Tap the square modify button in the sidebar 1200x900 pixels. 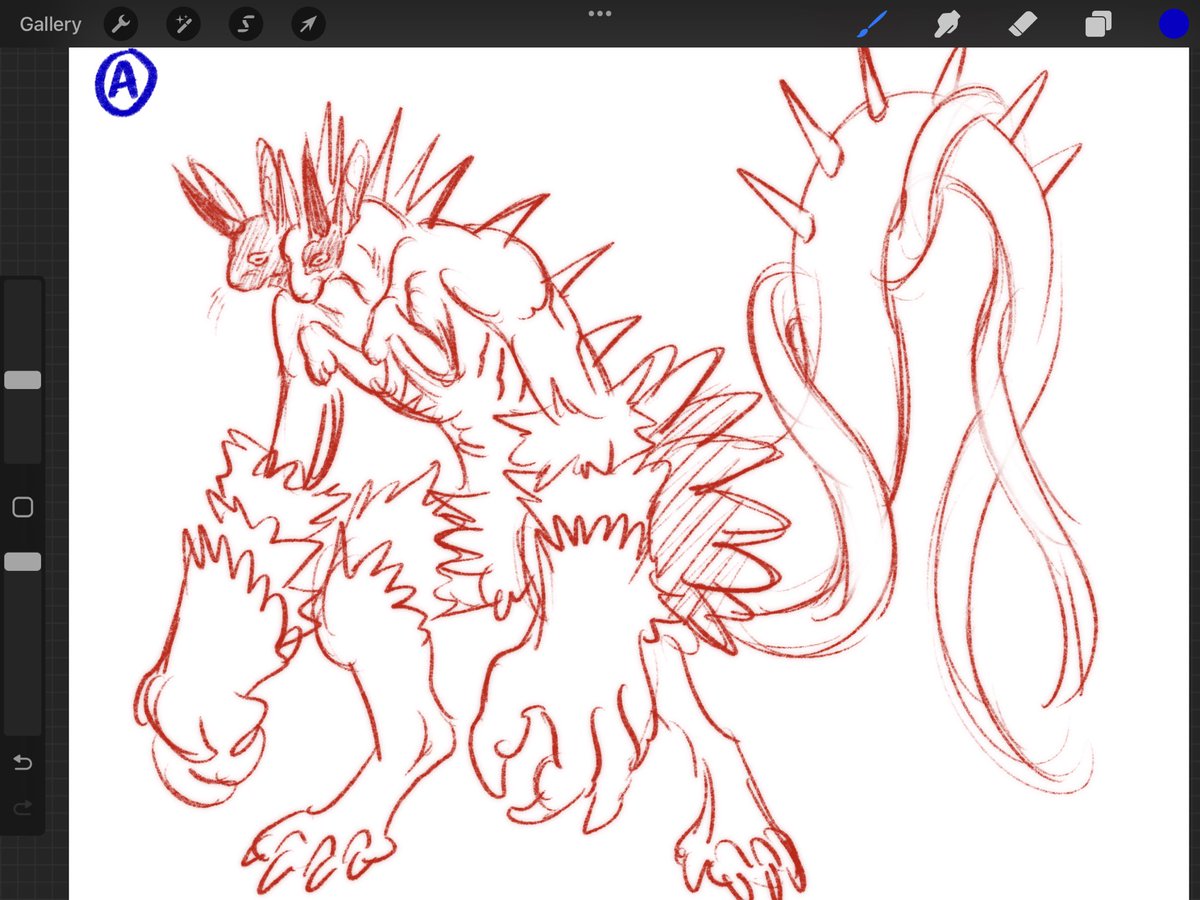(22, 508)
